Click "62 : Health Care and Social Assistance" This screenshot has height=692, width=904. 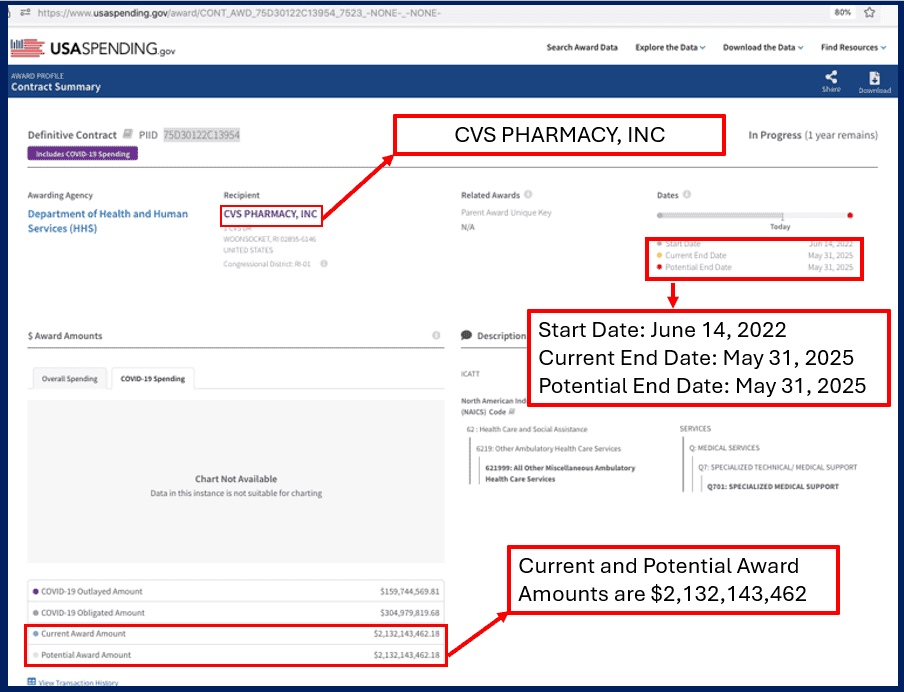tap(527, 429)
